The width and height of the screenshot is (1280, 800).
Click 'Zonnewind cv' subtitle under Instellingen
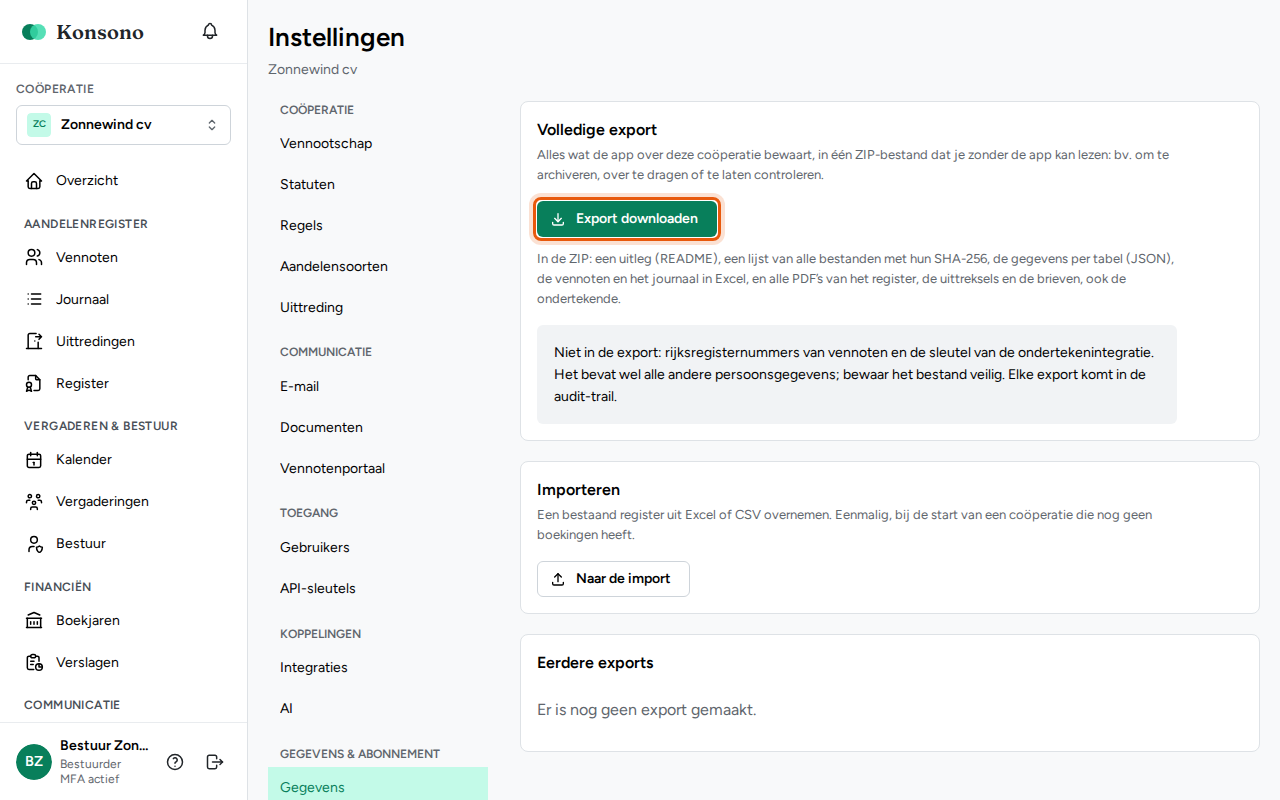tap(313, 70)
